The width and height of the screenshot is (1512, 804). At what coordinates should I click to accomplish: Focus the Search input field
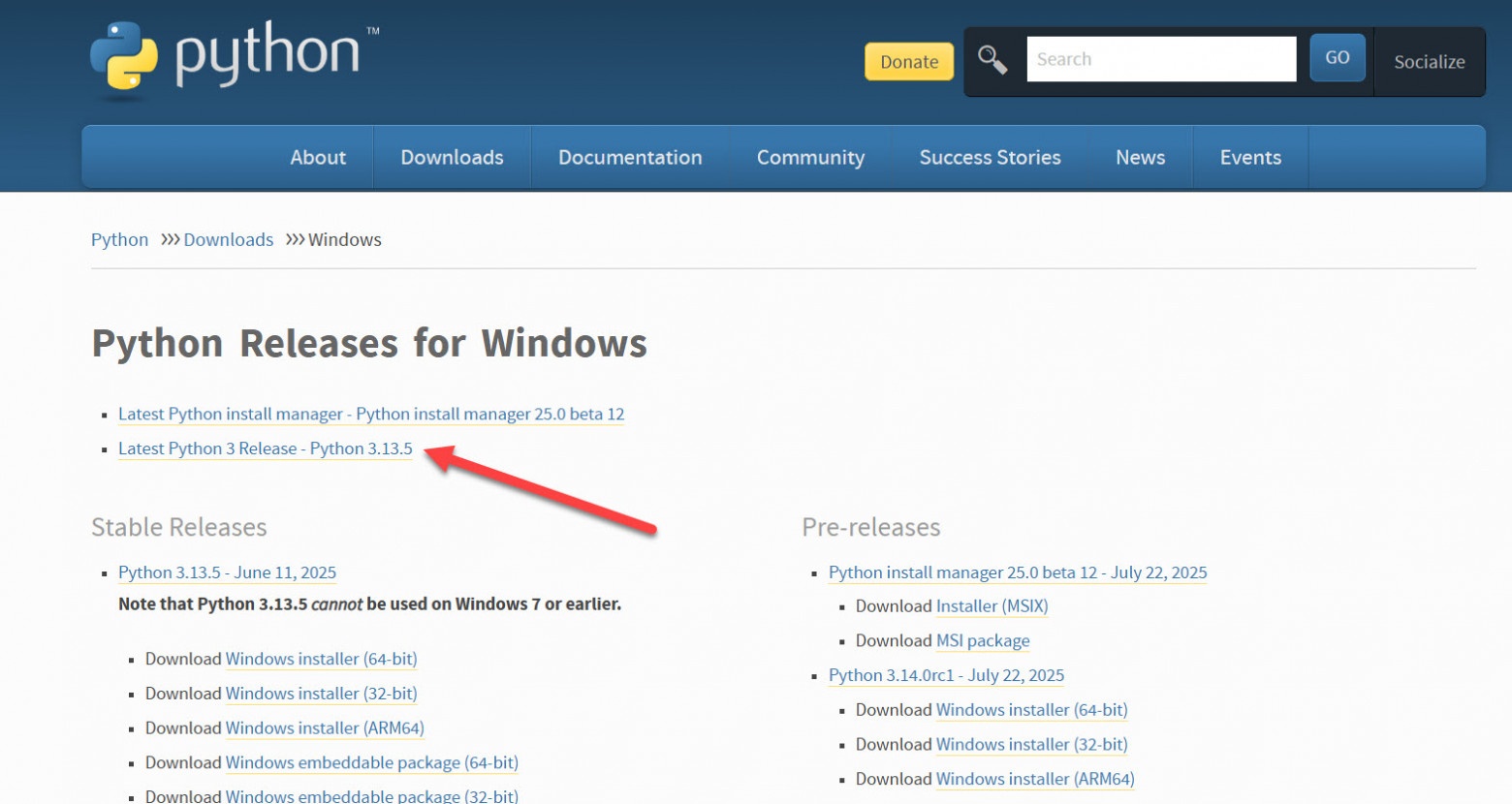pyautogui.click(x=1161, y=59)
